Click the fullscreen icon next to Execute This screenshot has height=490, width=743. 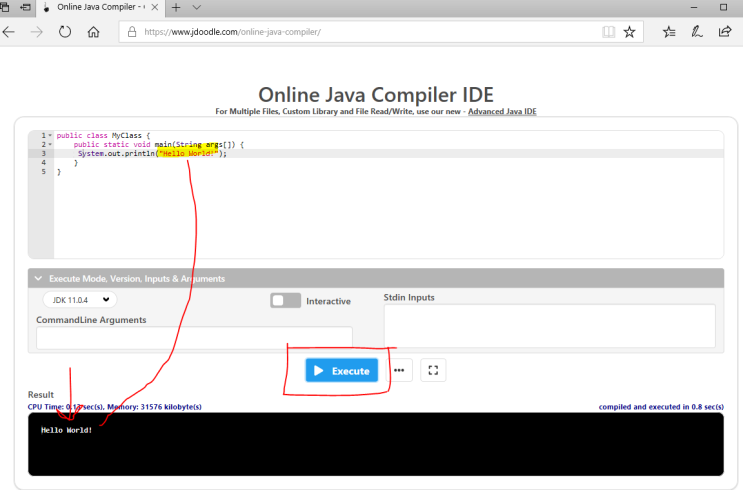[x=433, y=370]
